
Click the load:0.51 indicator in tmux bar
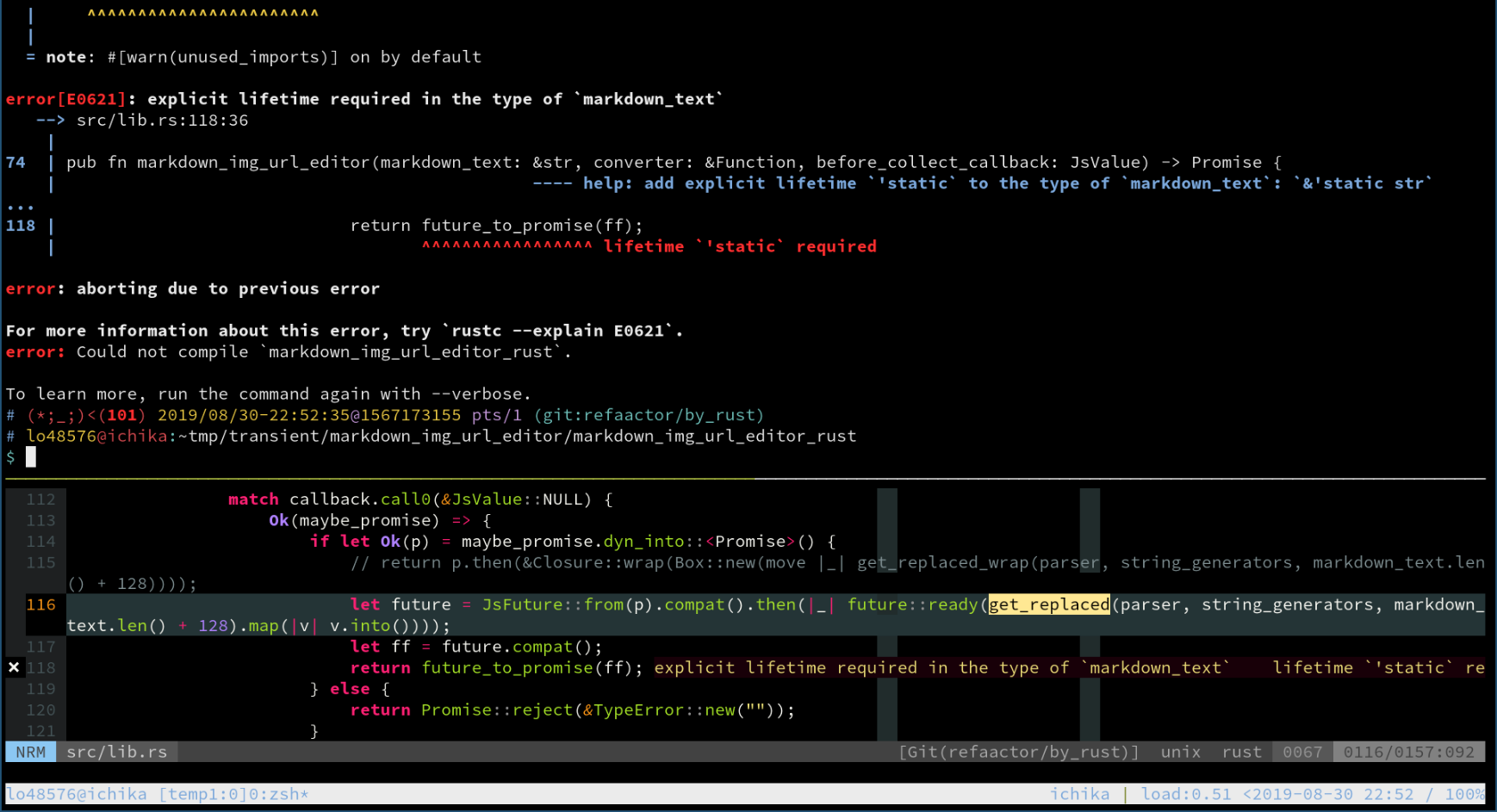1185,794
